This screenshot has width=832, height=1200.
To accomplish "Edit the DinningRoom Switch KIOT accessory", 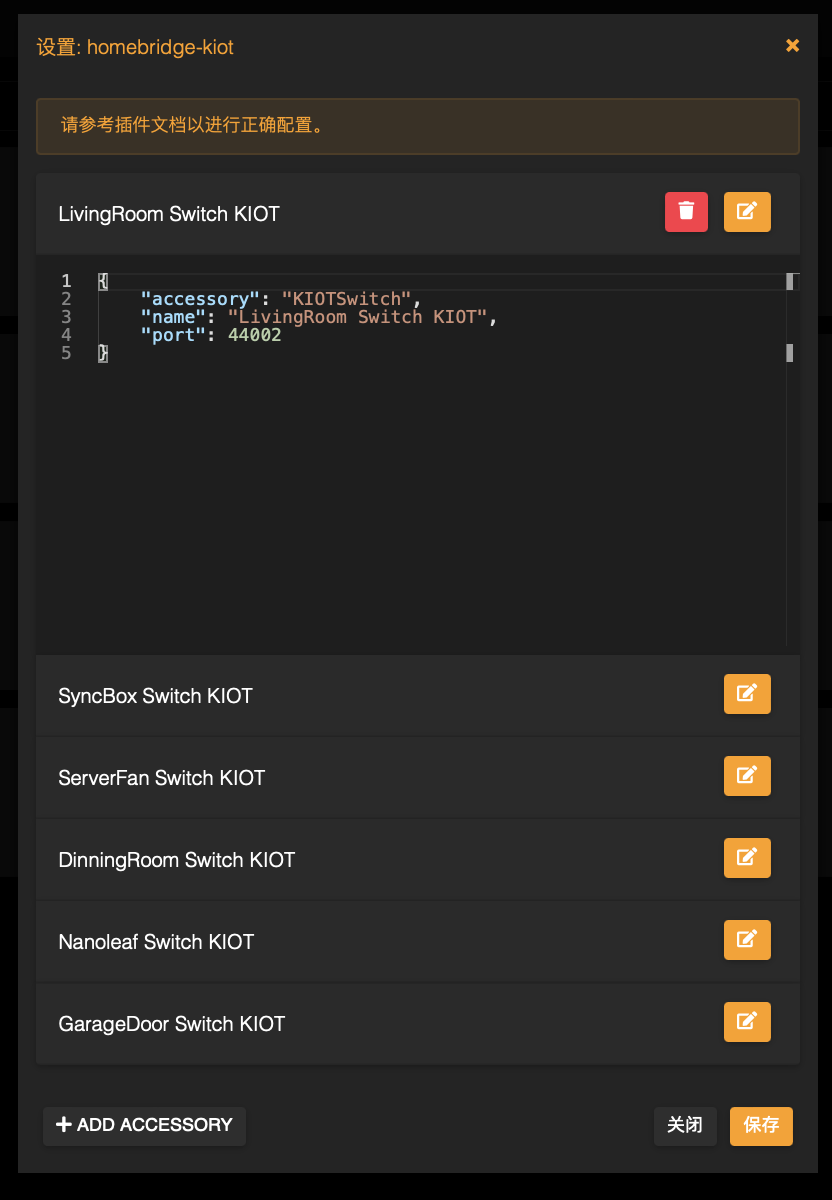I will 747,858.
